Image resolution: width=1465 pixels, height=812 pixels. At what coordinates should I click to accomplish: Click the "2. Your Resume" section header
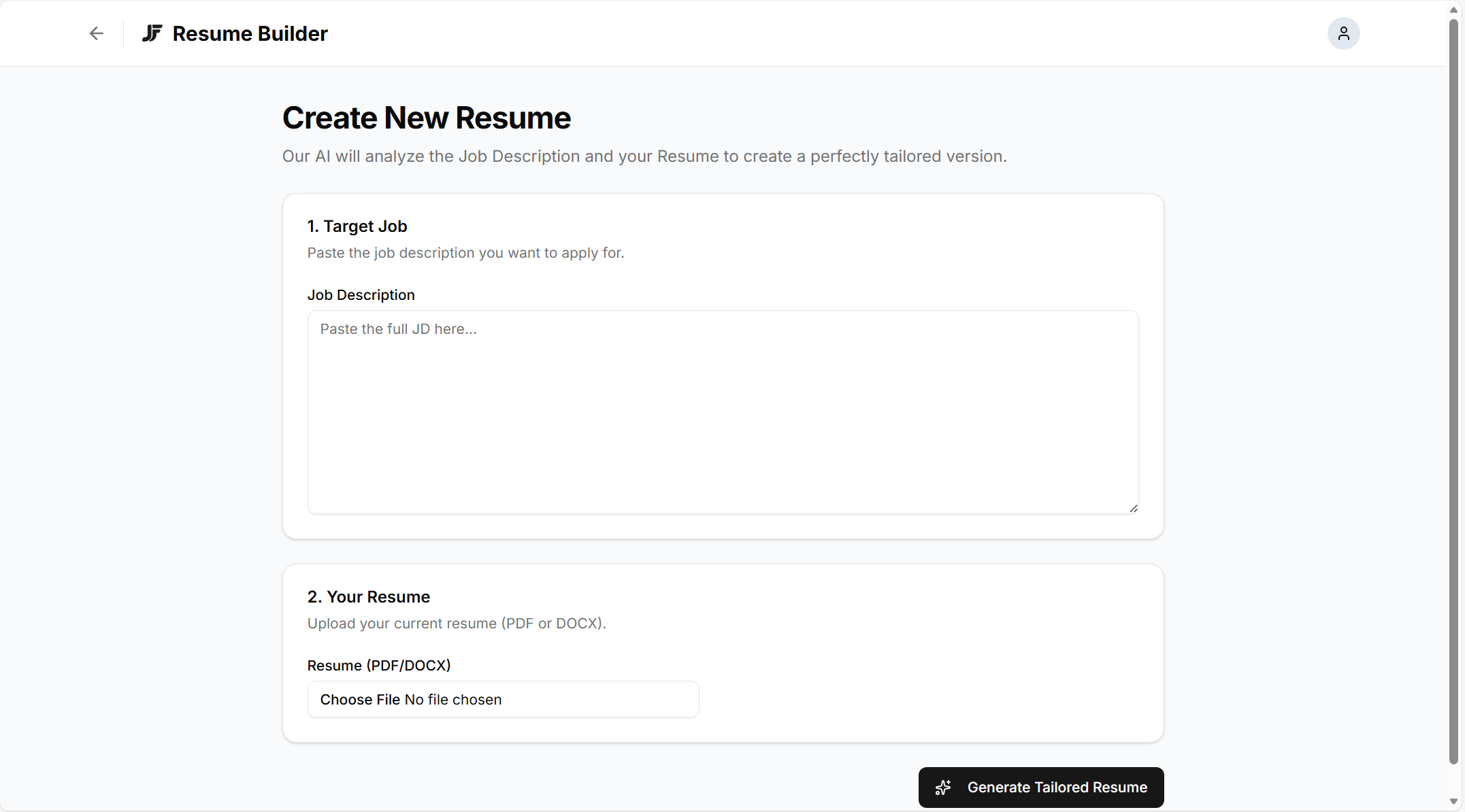(x=368, y=596)
